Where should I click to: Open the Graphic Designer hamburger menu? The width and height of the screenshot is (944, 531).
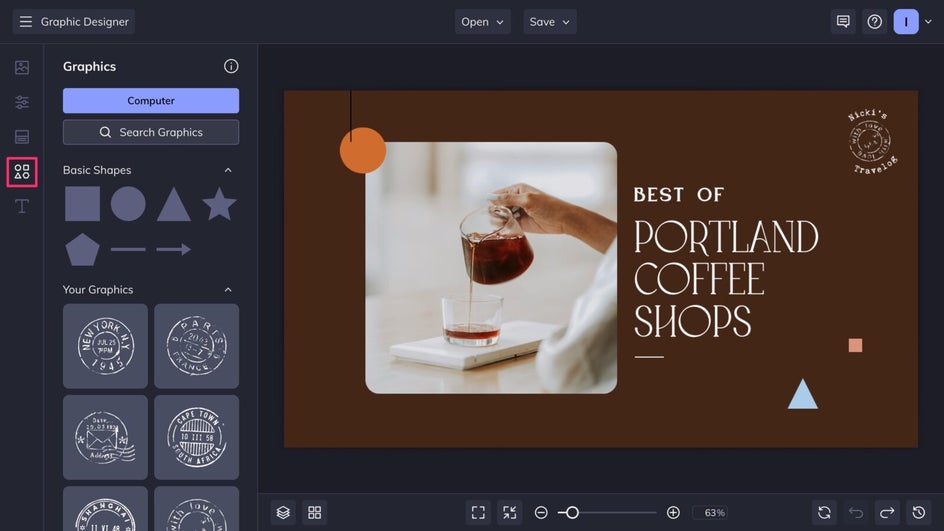[x=26, y=22]
